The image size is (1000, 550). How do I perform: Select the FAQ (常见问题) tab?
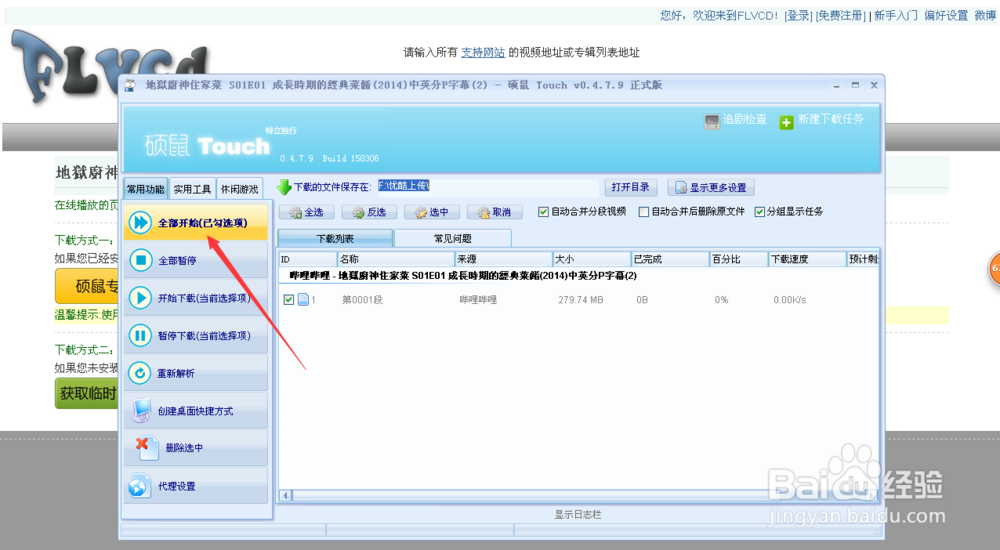(453, 238)
